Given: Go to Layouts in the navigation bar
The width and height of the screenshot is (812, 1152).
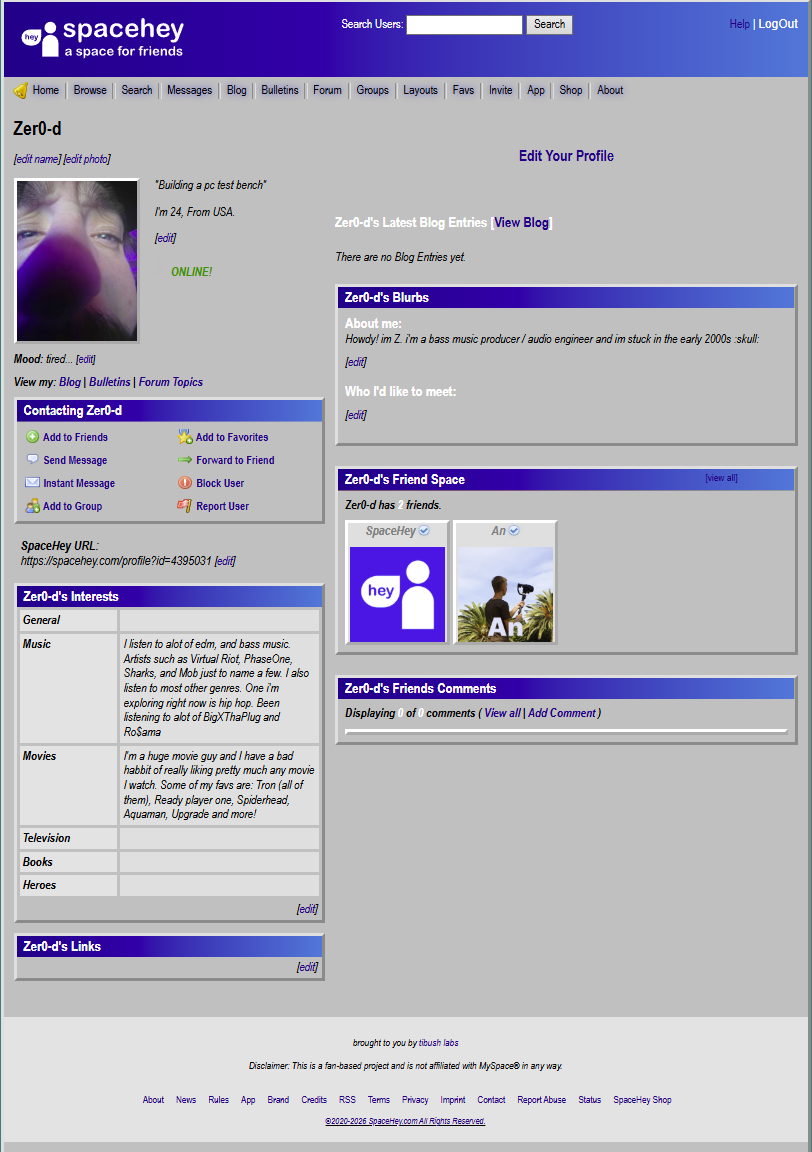Looking at the screenshot, I should pyautogui.click(x=420, y=90).
